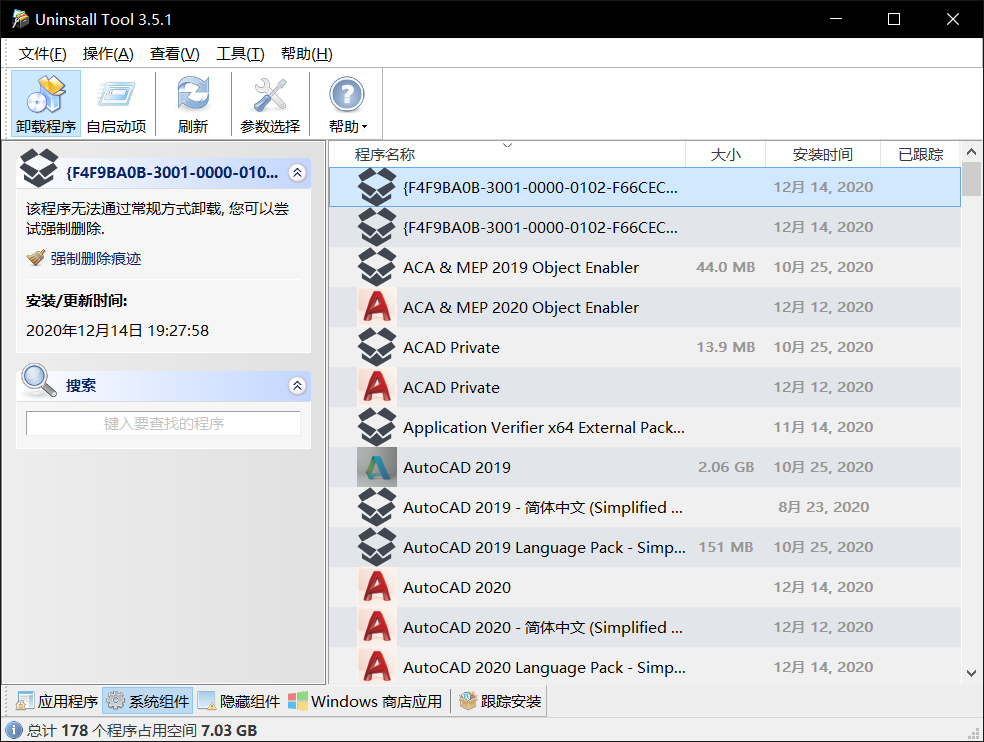Click date 11月 14, 2020
This screenshot has width=984, height=742.
pyautogui.click(x=823, y=427)
